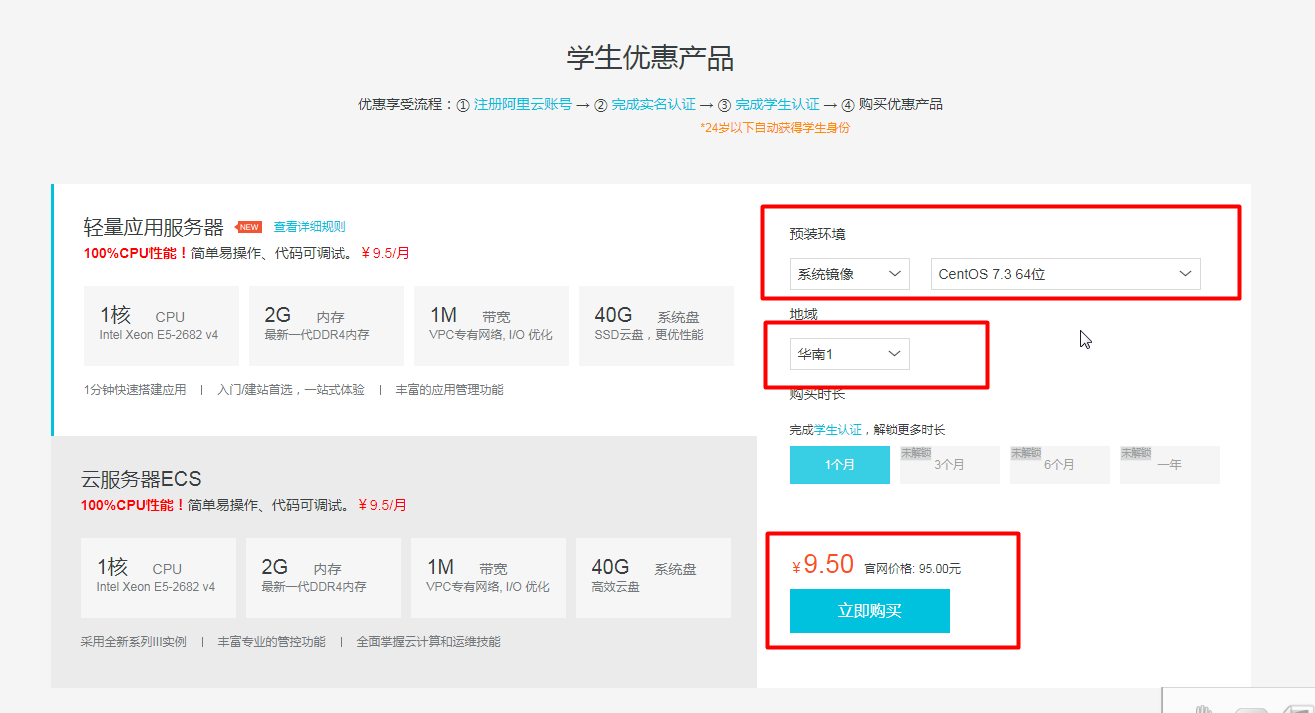Open the 华南1 region dropdown
Image resolution: width=1315 pixels, height=713 pixels.
849,354
